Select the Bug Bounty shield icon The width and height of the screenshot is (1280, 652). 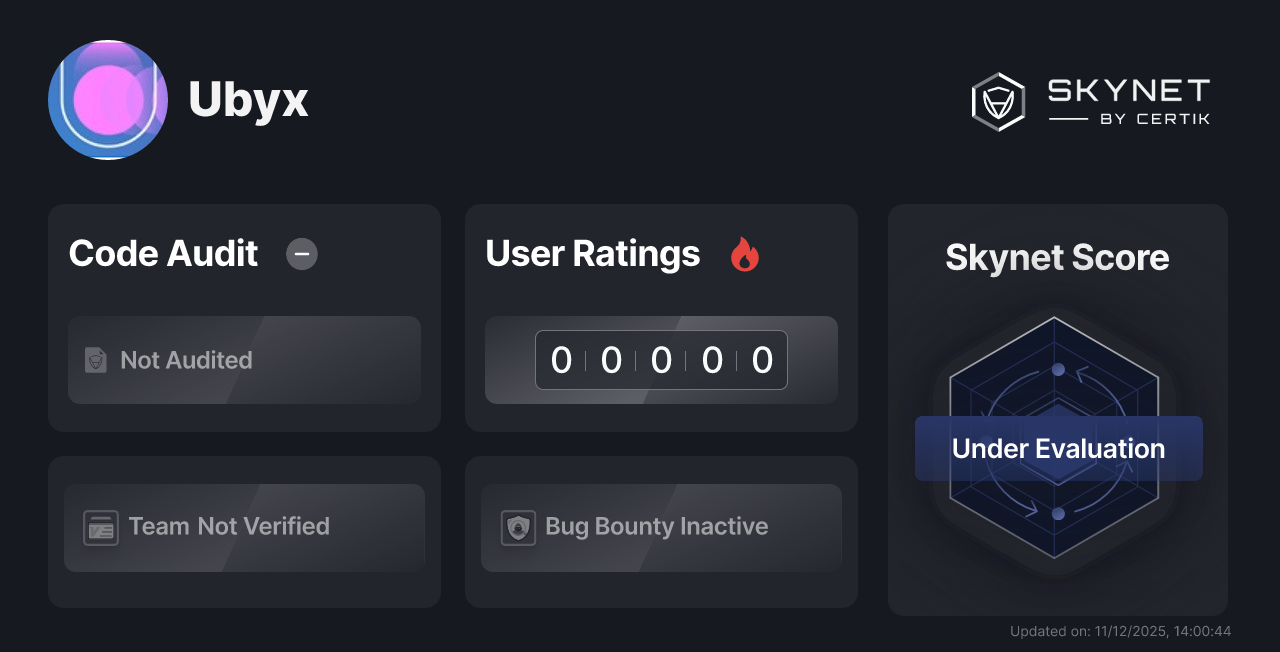tap(517, 527)
